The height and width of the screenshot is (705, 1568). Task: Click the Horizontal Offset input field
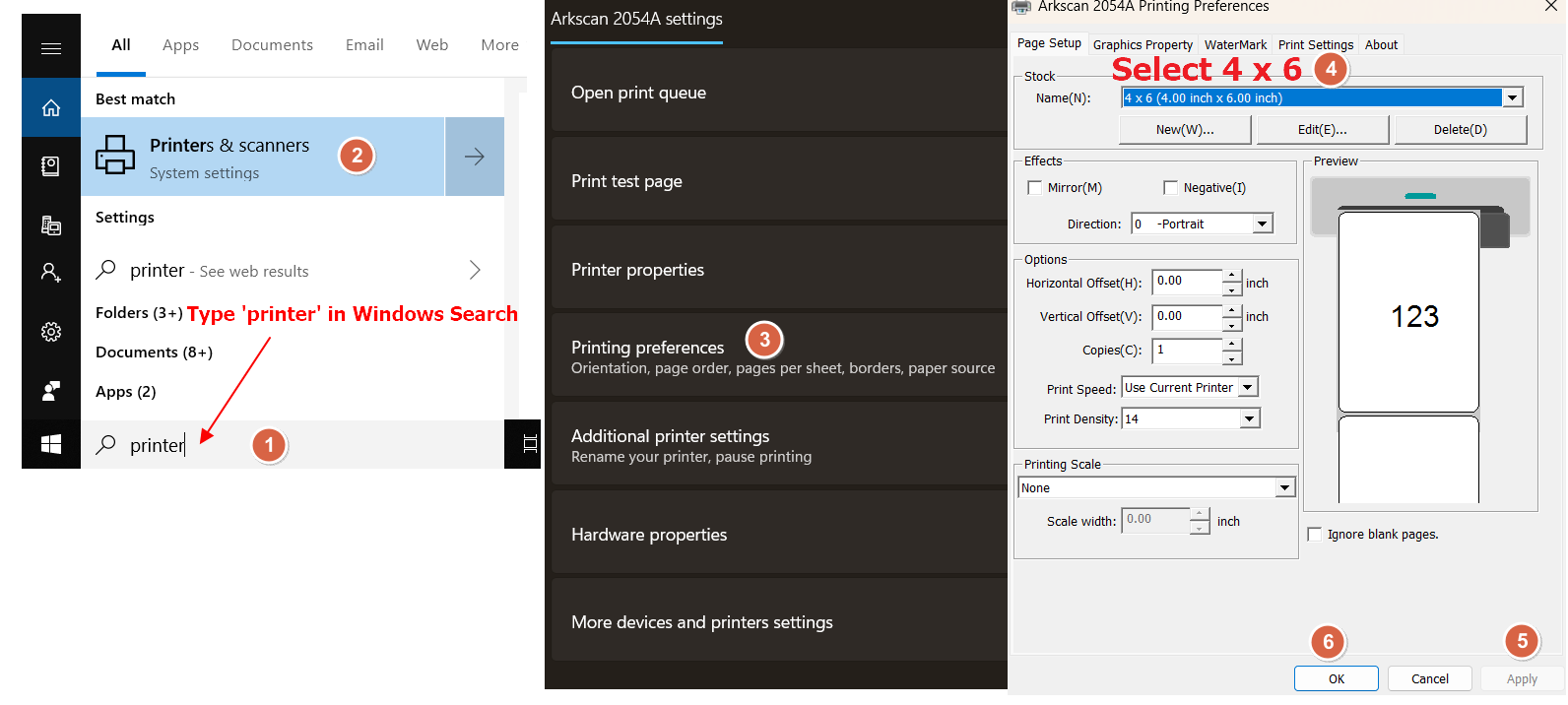(1187, 282)
